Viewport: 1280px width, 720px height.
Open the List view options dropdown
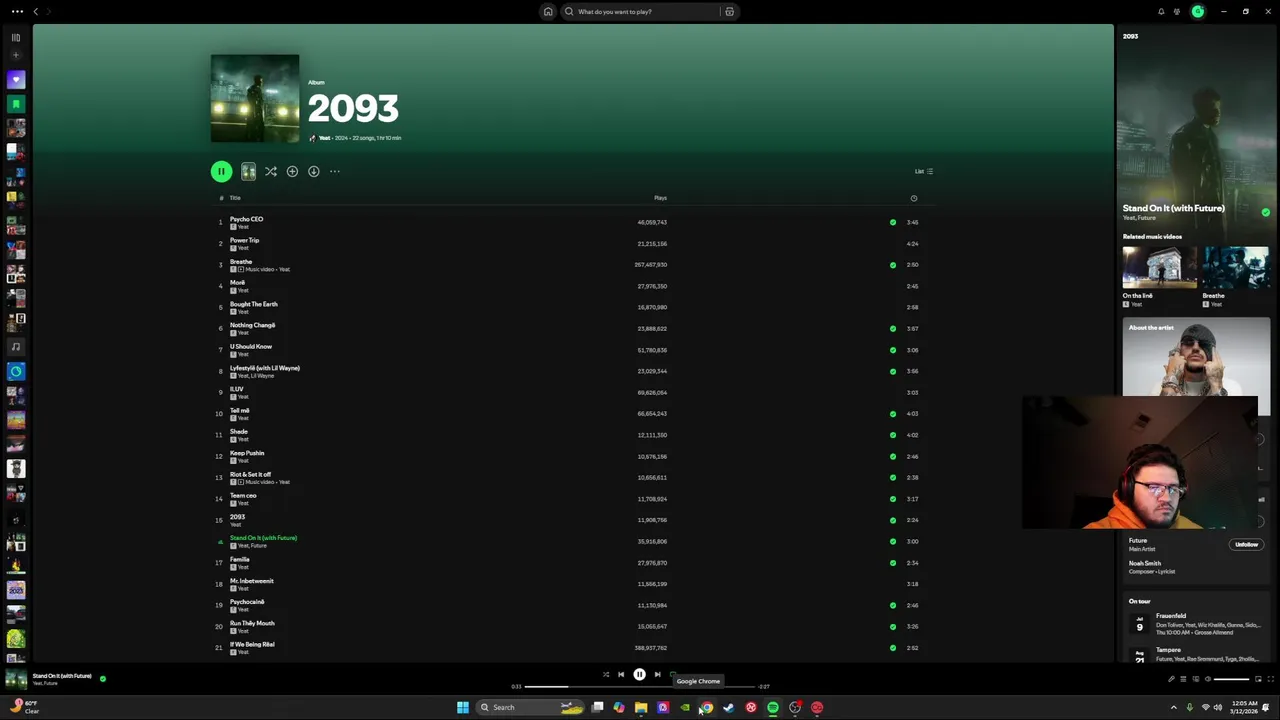pyautogui.click(x=924, y=171)
